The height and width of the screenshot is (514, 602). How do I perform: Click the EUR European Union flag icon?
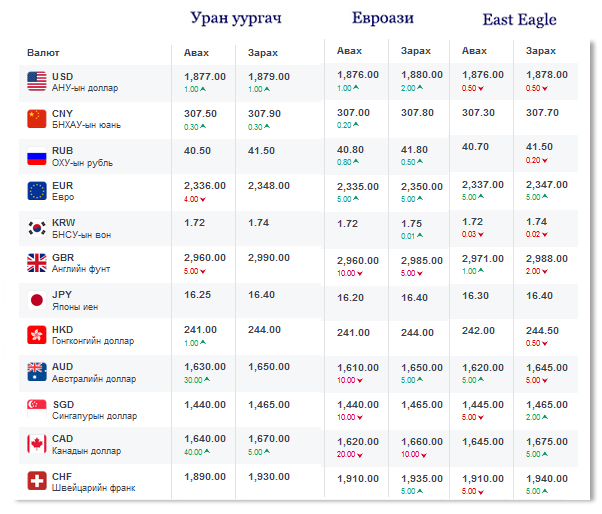(x=37, y=191)
